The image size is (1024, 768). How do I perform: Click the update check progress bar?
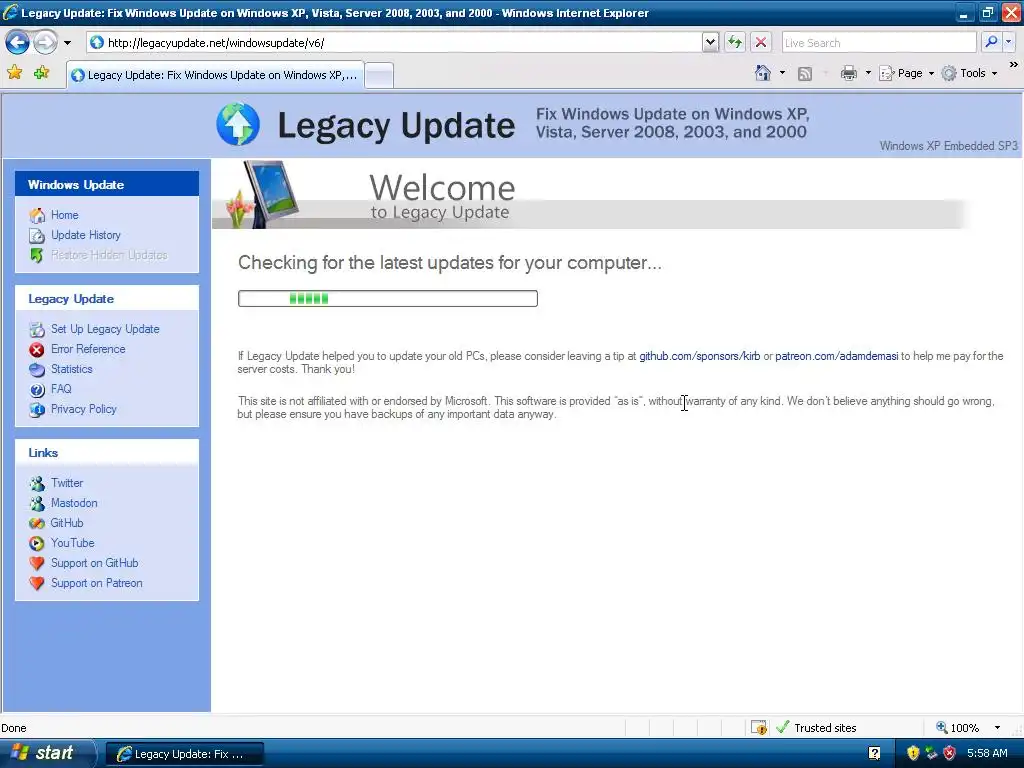(388, 298)
